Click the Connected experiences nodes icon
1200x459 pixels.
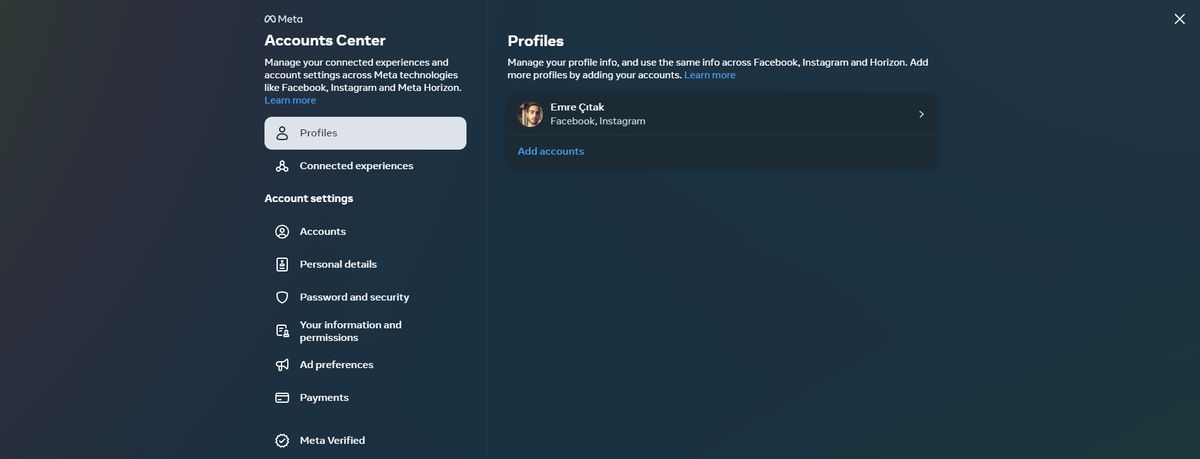(x=282, y=166)
